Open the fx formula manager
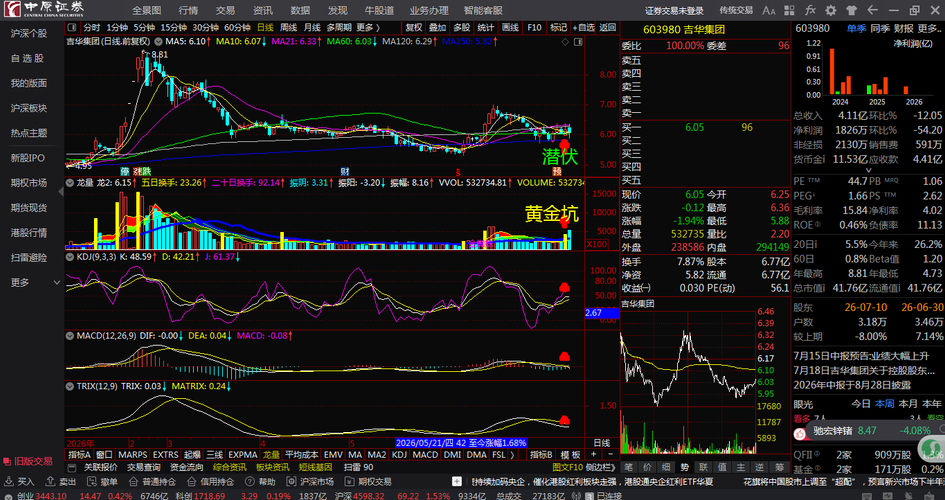 [x=811, y=10]
